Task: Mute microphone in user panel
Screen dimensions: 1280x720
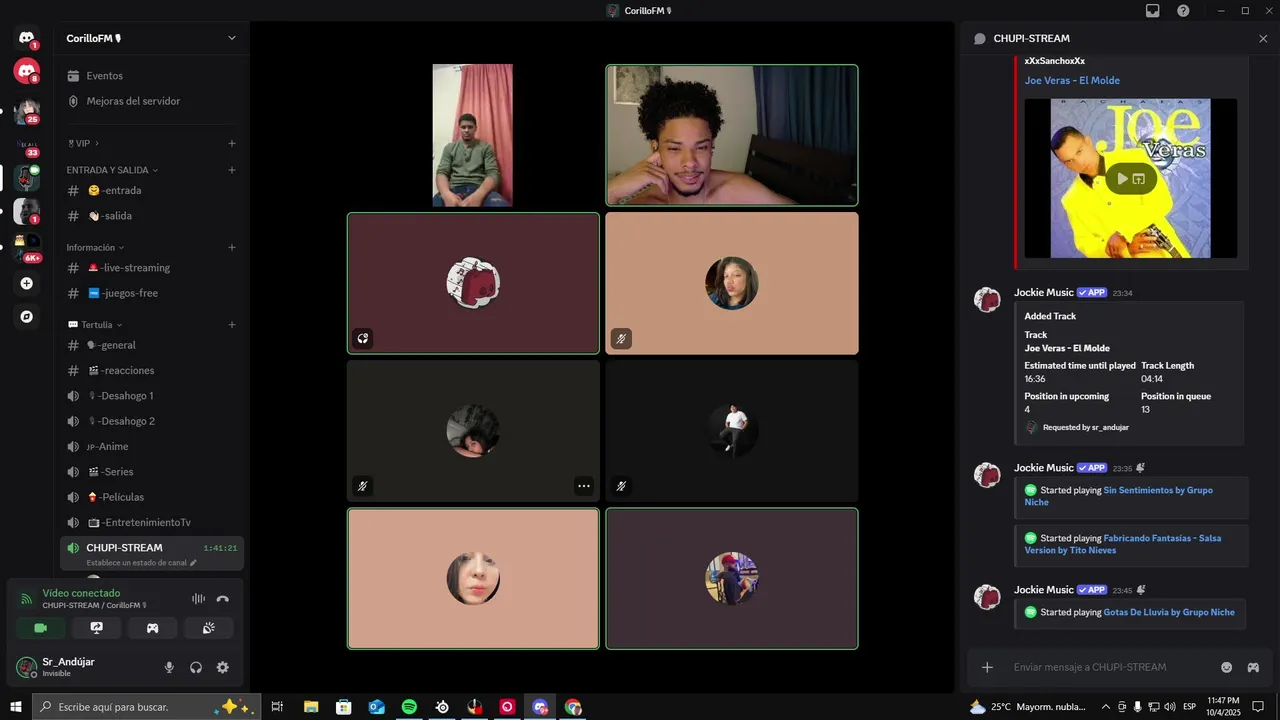Action: click(169, 667)
